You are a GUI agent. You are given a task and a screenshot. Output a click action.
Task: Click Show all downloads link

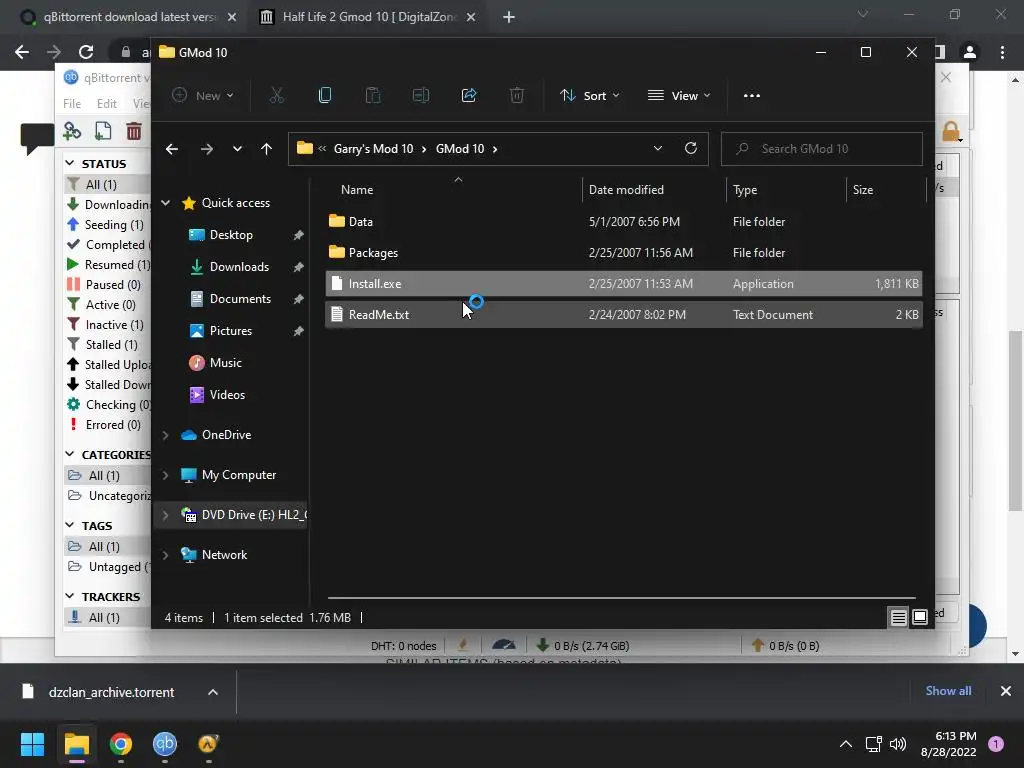(948, 691)
